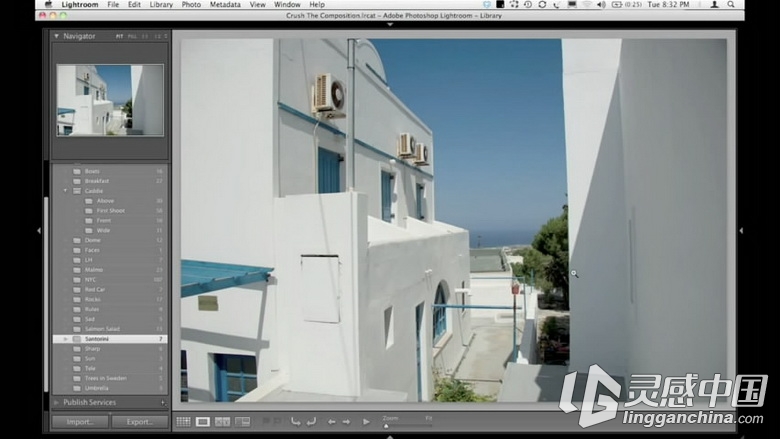
Task: Open Spotlight search in menu bar
Action: tap(731, 4)
